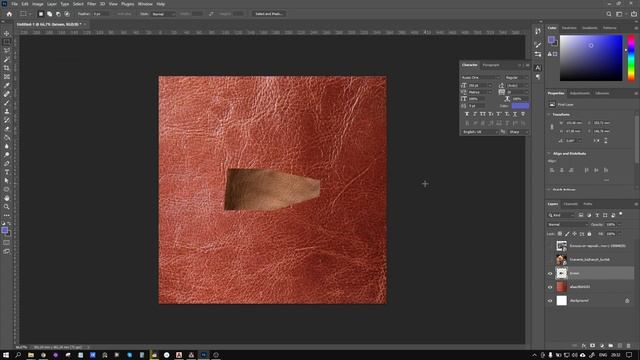
Task: Select the Pen tool
Action: (x=7, y=163)
